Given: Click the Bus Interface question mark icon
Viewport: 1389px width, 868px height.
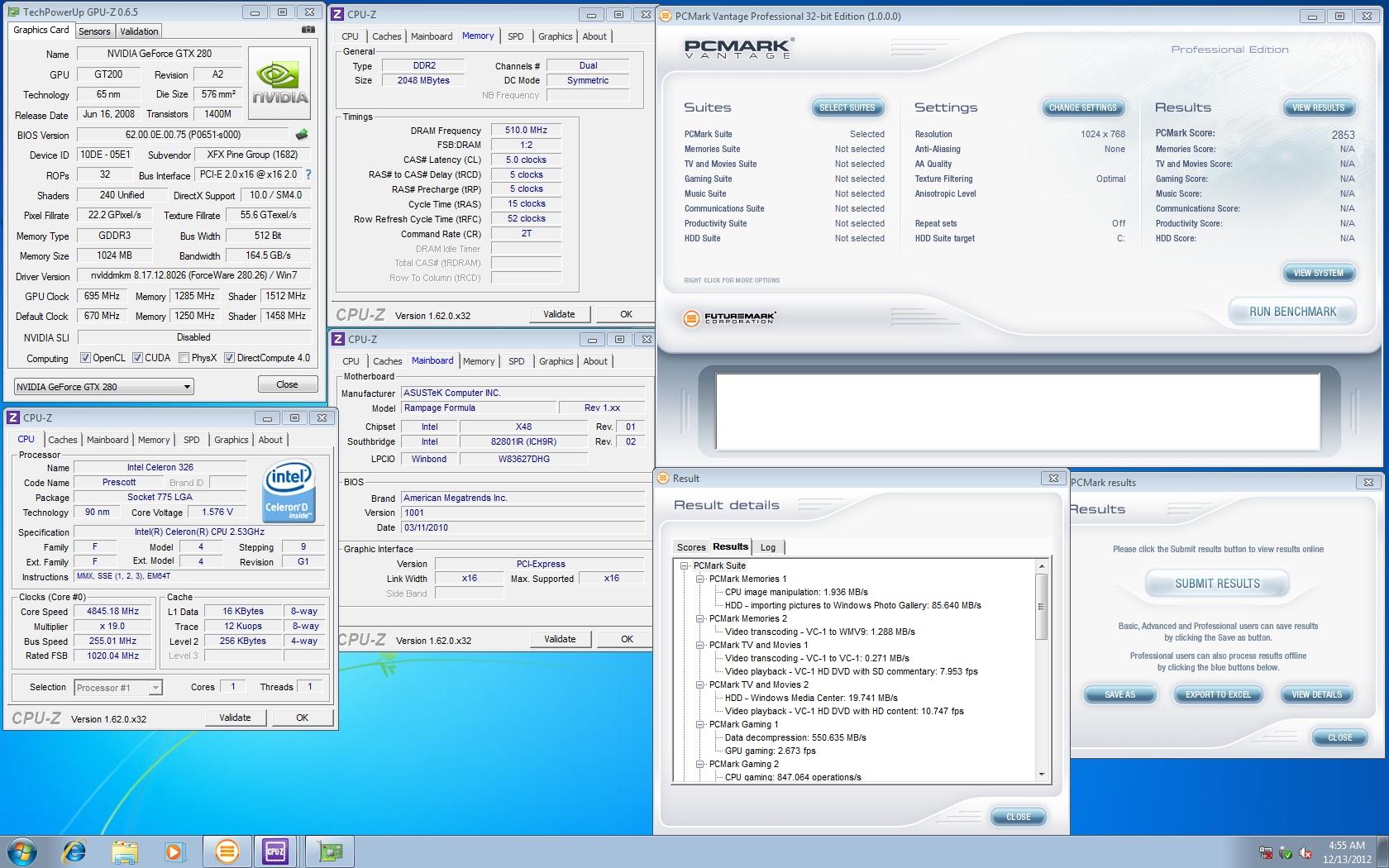Looking at the screenshot, I should (308, 174).
